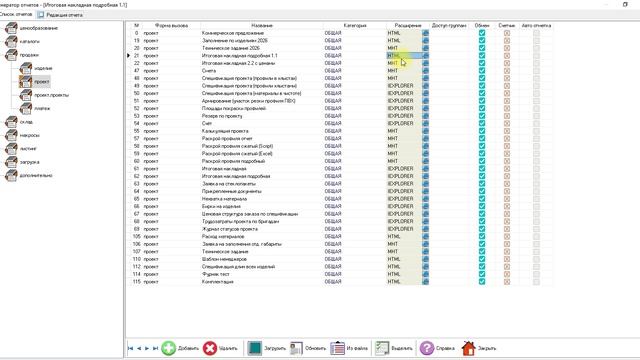Open extension selector button in row 49
The width and height of the screenshot is (640, 360).
[425, 86]
